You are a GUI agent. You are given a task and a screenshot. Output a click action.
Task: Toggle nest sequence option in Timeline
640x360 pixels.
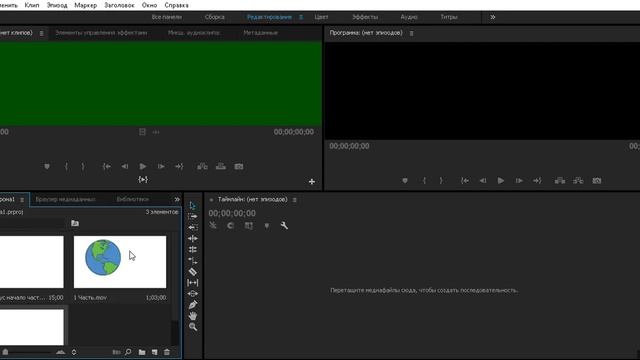[x=213, y=225]
